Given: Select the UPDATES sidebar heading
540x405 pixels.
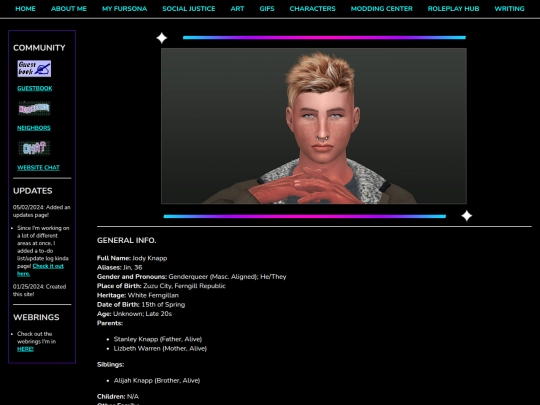Looking at the screenshot, I should pyautogui.click(x=33, y=191).
